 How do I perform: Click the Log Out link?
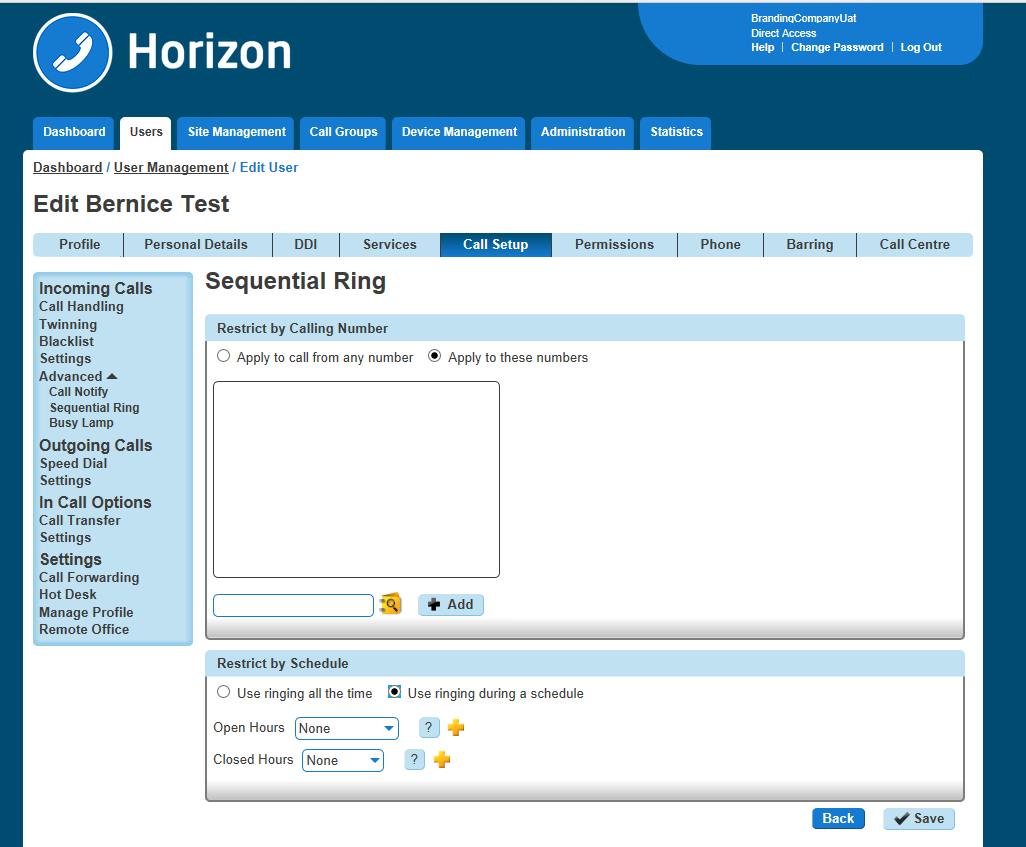[921, 47]
